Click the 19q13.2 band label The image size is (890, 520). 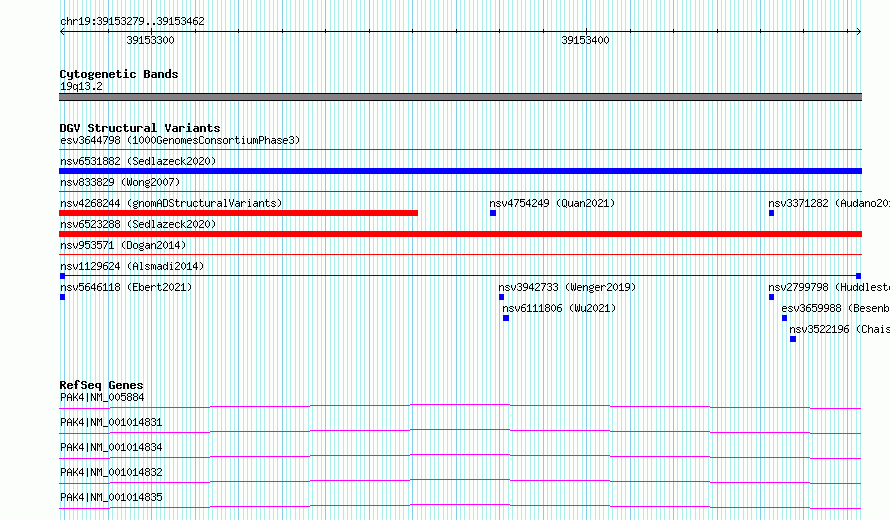[81, 86]
